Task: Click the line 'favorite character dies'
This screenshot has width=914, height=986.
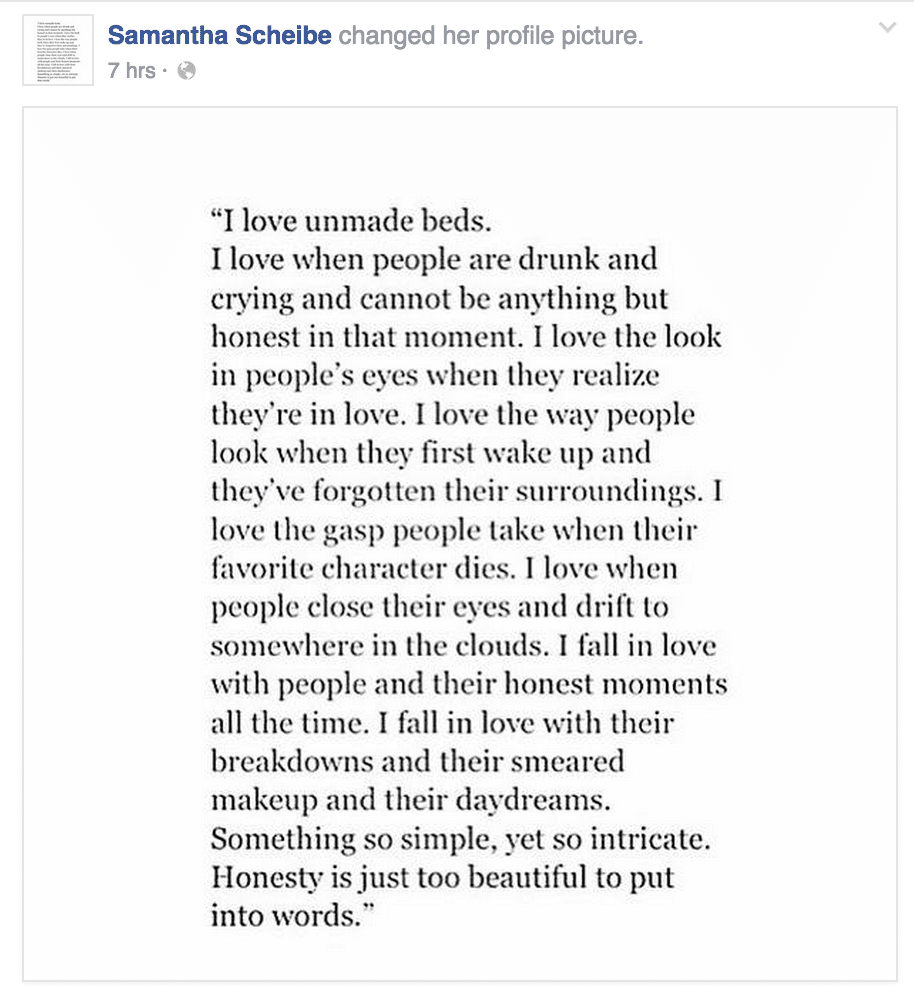Action: (x=444, y=568)
